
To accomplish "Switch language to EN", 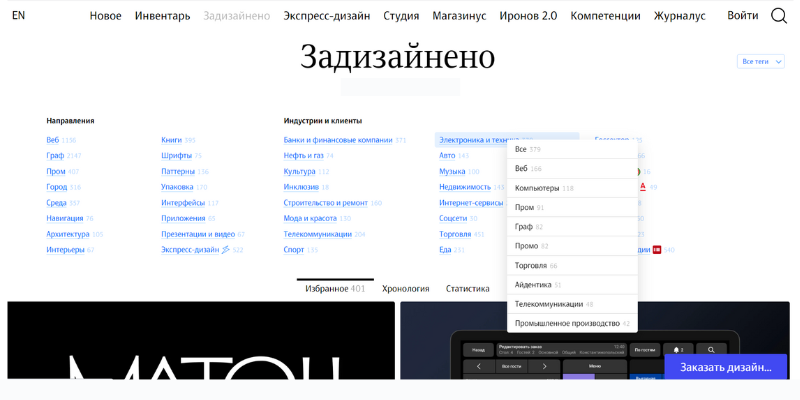I will (x=18, y=16).
